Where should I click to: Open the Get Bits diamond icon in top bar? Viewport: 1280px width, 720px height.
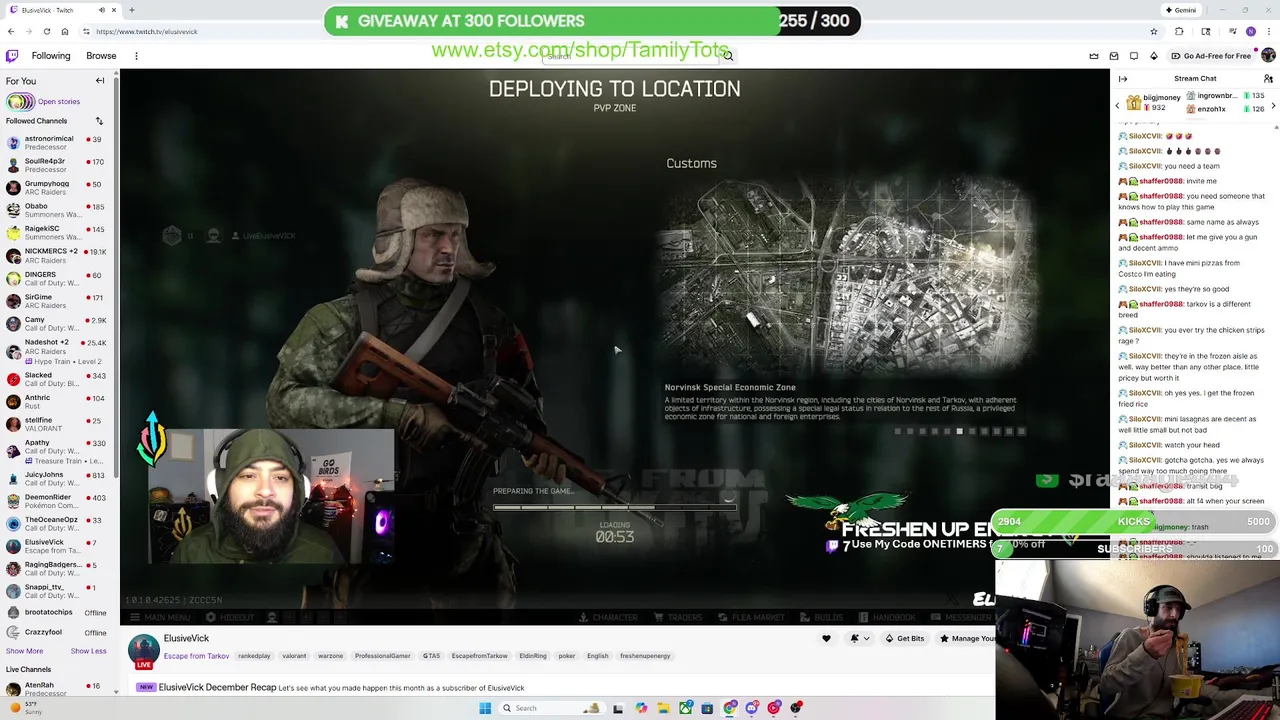[1154, 56]
